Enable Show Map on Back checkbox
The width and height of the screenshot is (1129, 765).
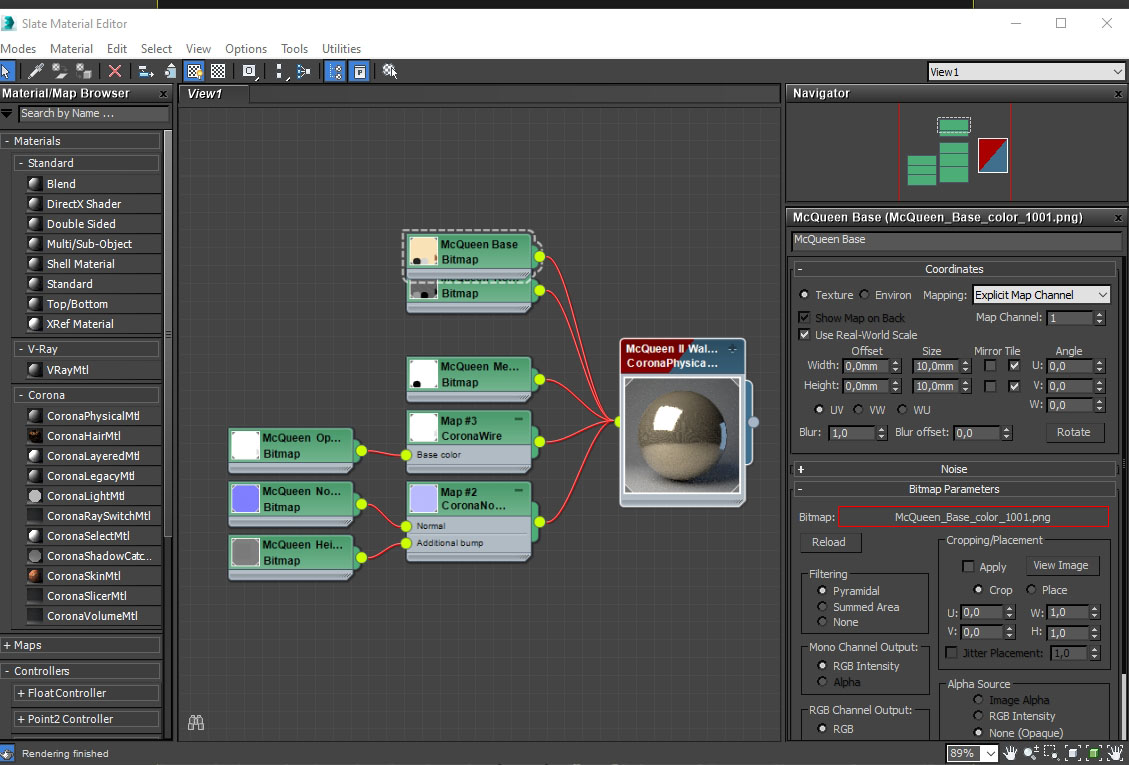click(805, 318)
